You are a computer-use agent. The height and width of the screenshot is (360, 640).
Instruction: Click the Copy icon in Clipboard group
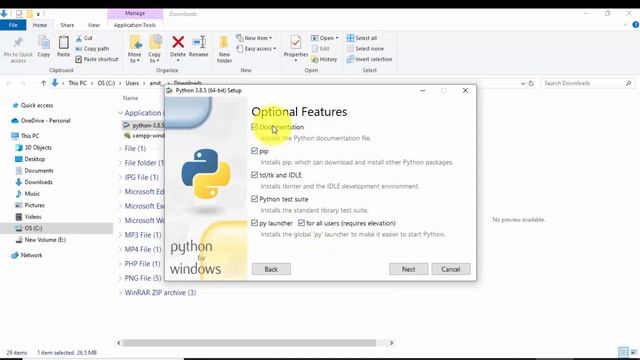[44, 42]
